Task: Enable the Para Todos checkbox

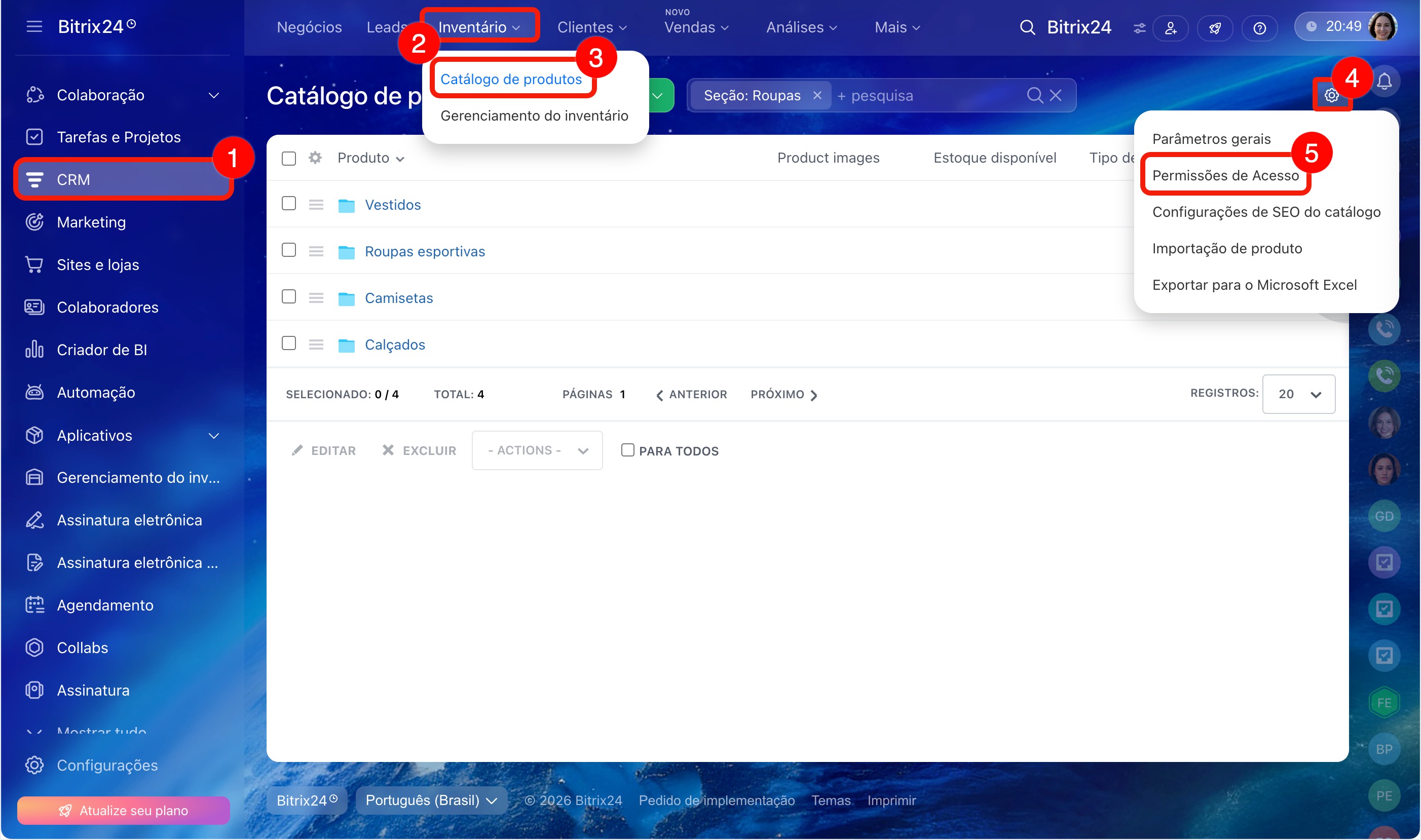Action: click(627, 450)
